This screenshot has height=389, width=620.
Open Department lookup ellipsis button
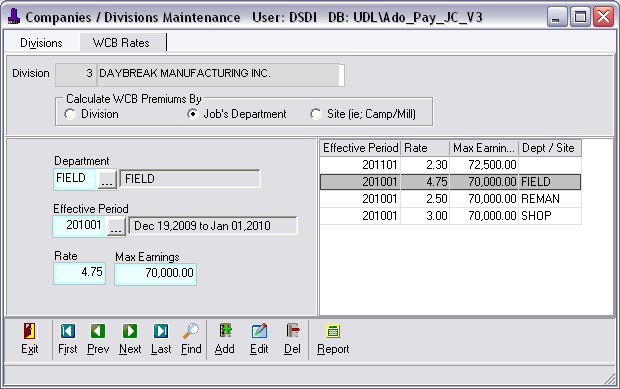coord(107,179)
